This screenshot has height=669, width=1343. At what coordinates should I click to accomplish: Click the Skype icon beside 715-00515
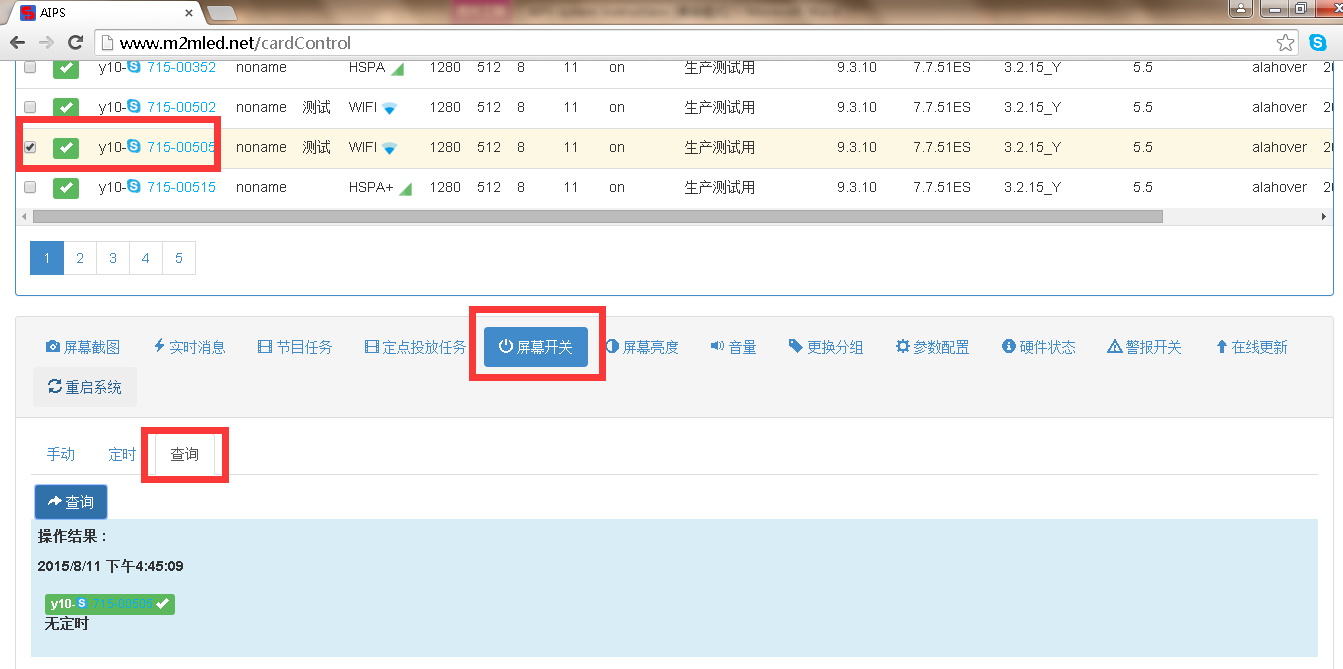pyautogui.click(x=134, y=187)
